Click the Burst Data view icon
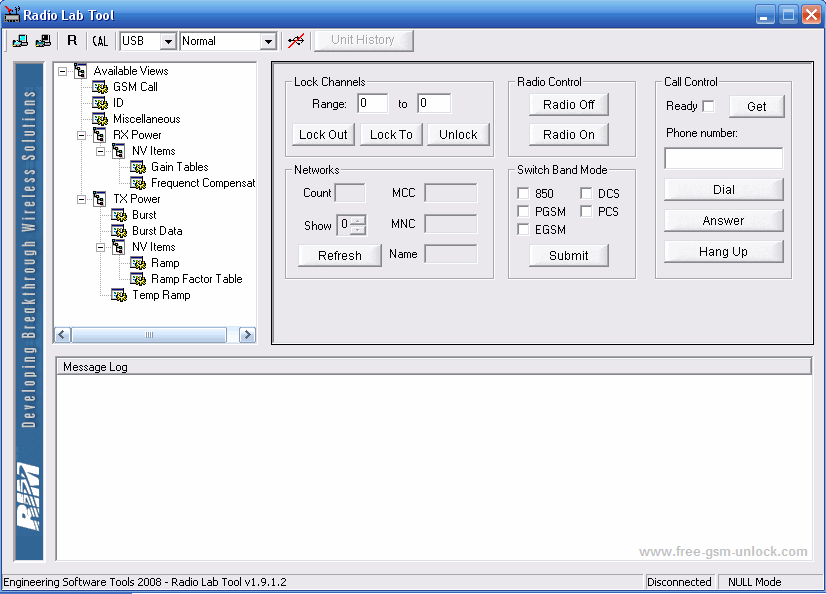Viewport: 826px width, 594px height. [x=119, y=231]
